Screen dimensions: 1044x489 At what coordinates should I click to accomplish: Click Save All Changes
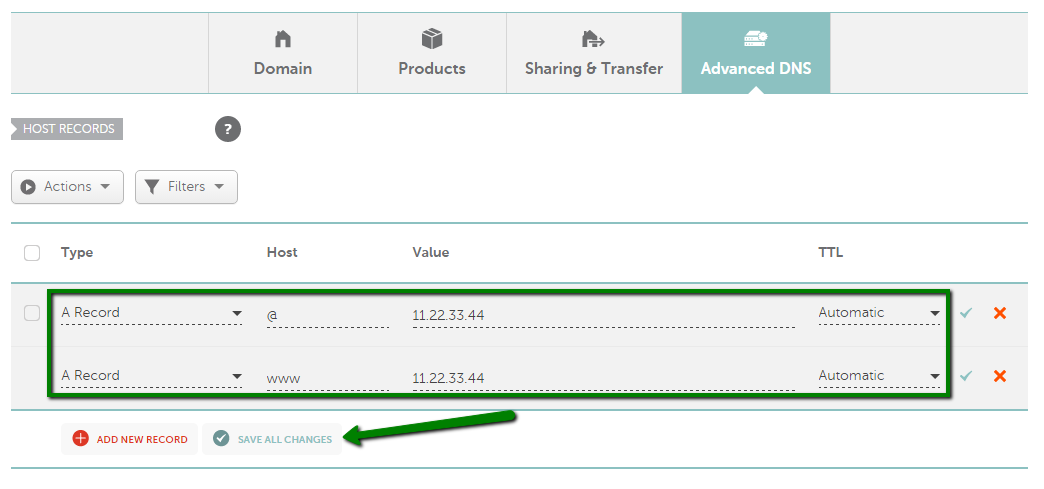[272, 439]
